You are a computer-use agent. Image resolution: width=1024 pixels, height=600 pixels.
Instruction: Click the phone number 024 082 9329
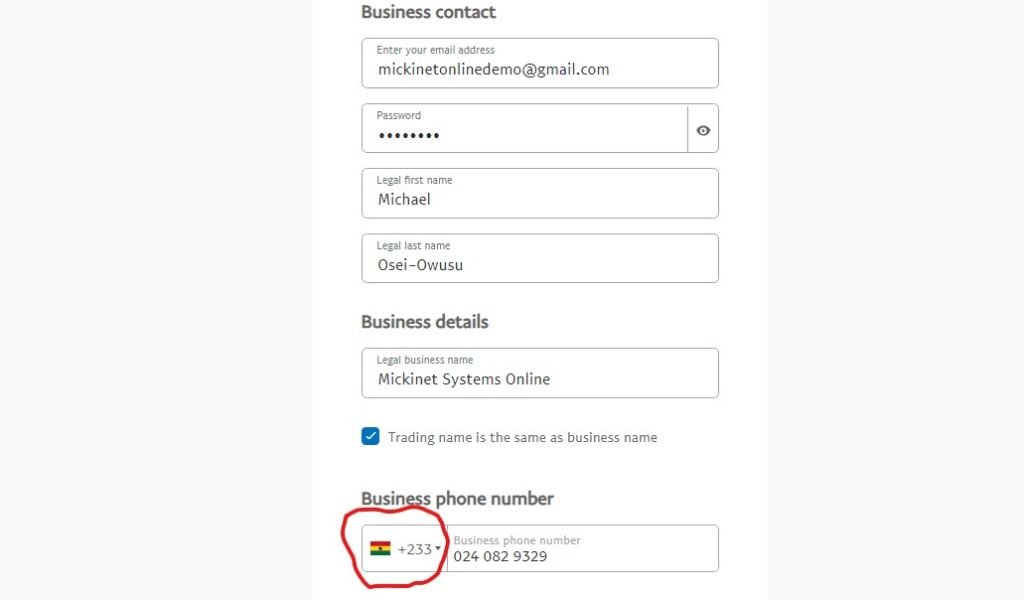tap(500, 556)
